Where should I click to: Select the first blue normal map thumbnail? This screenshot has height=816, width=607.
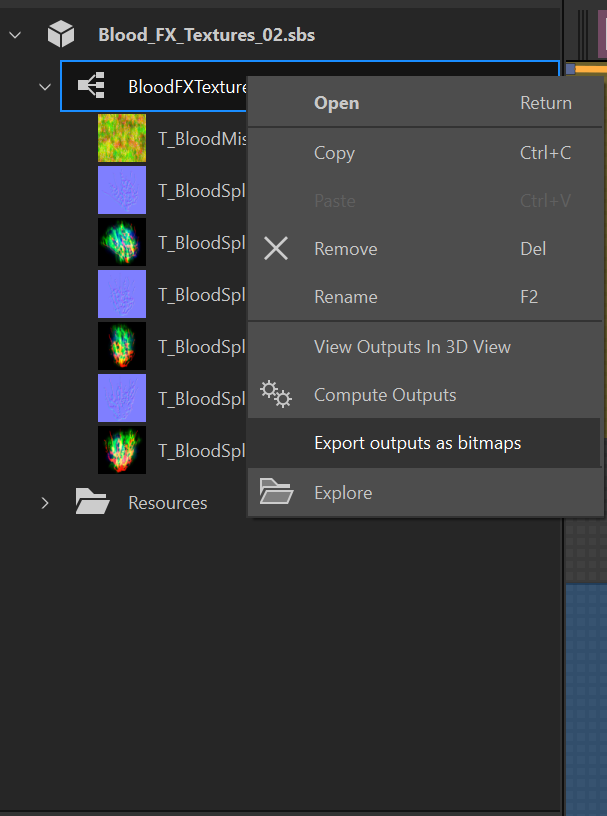pos(122,190)
